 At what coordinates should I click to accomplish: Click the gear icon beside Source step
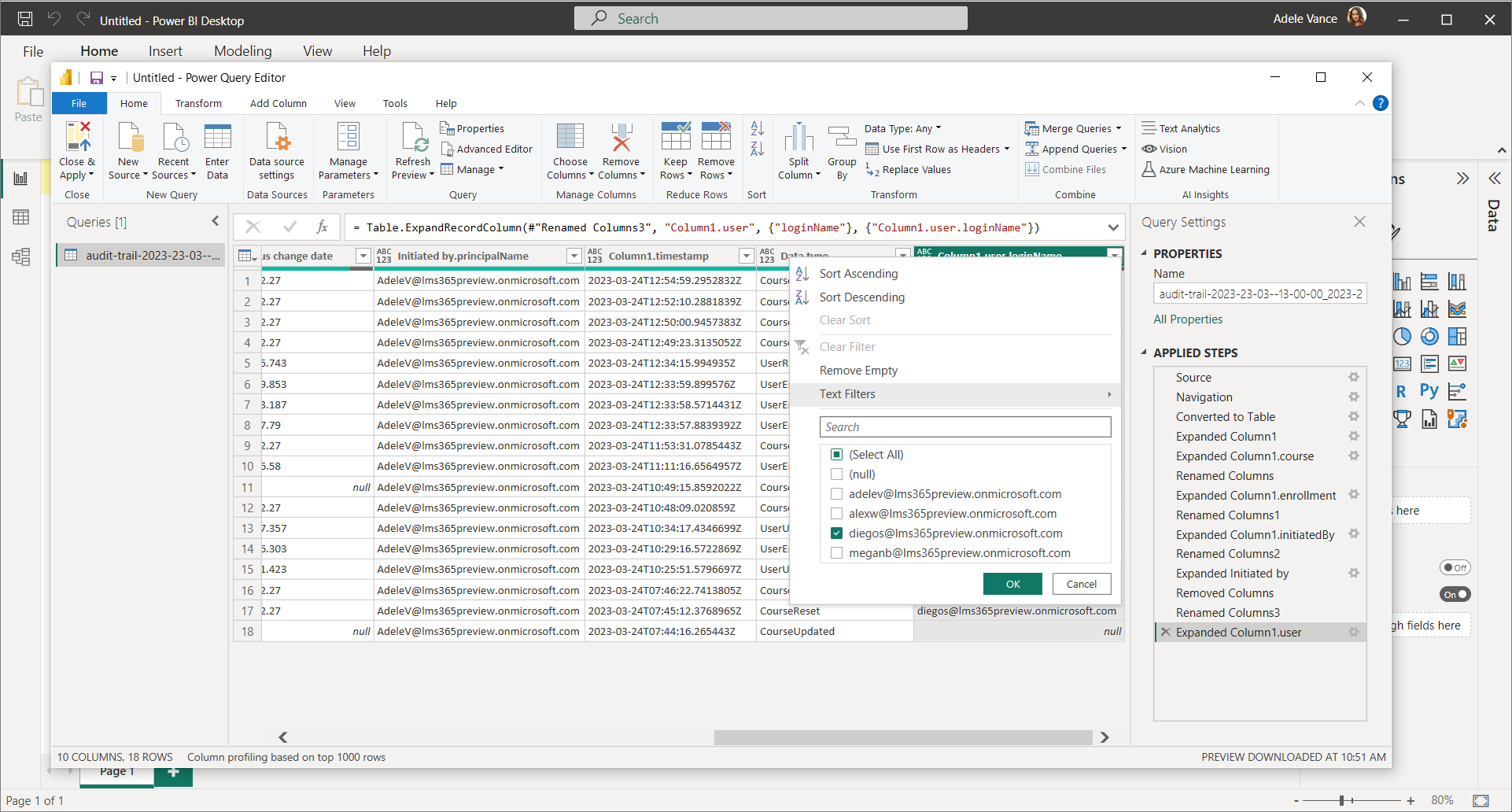tap(1353, 378)
